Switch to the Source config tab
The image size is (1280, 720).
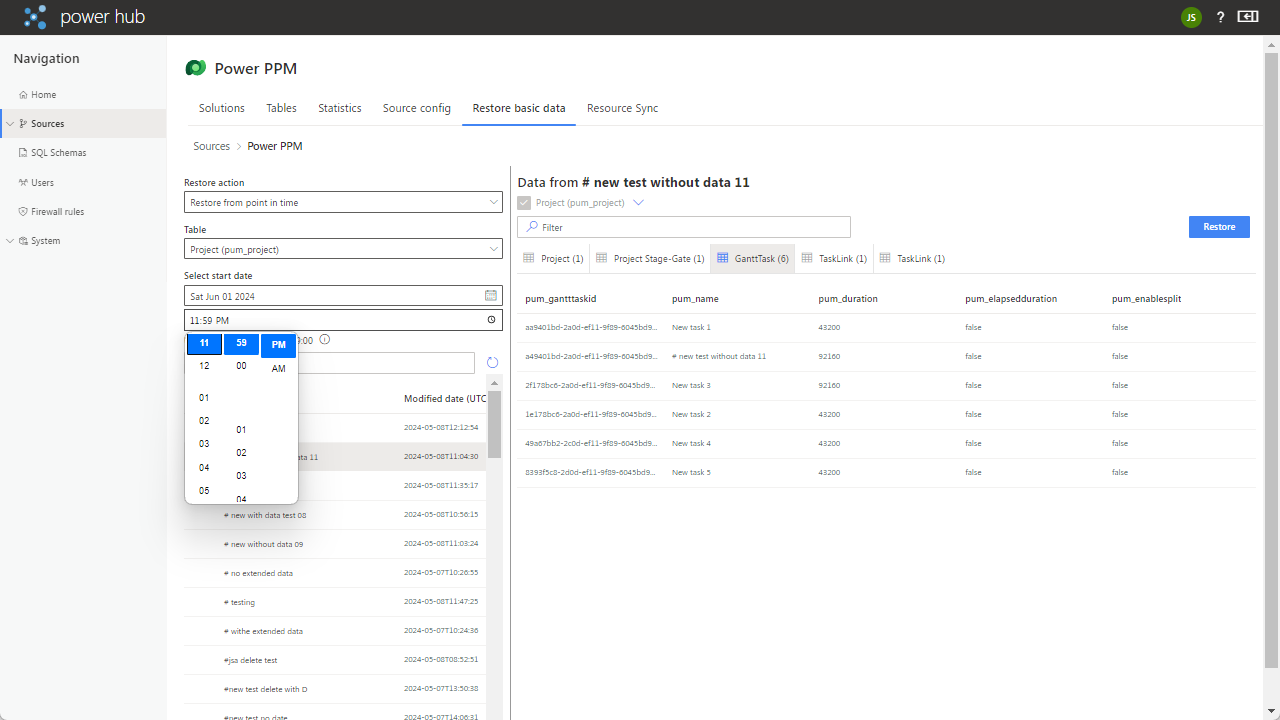coord(417,108)
